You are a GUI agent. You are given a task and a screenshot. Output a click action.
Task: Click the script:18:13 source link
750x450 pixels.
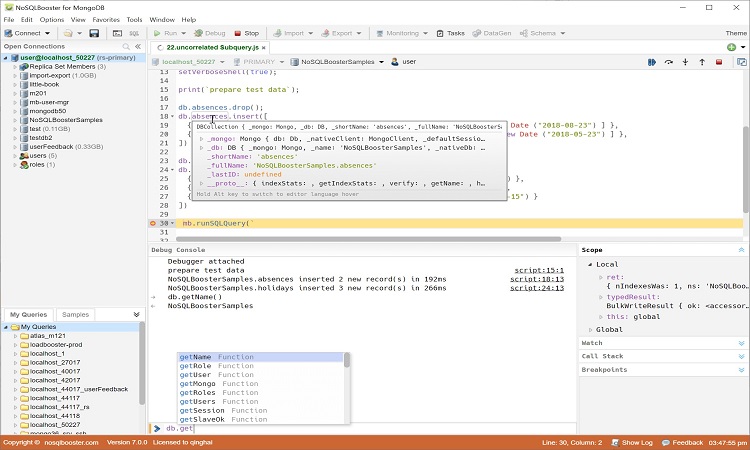[539, 279]
